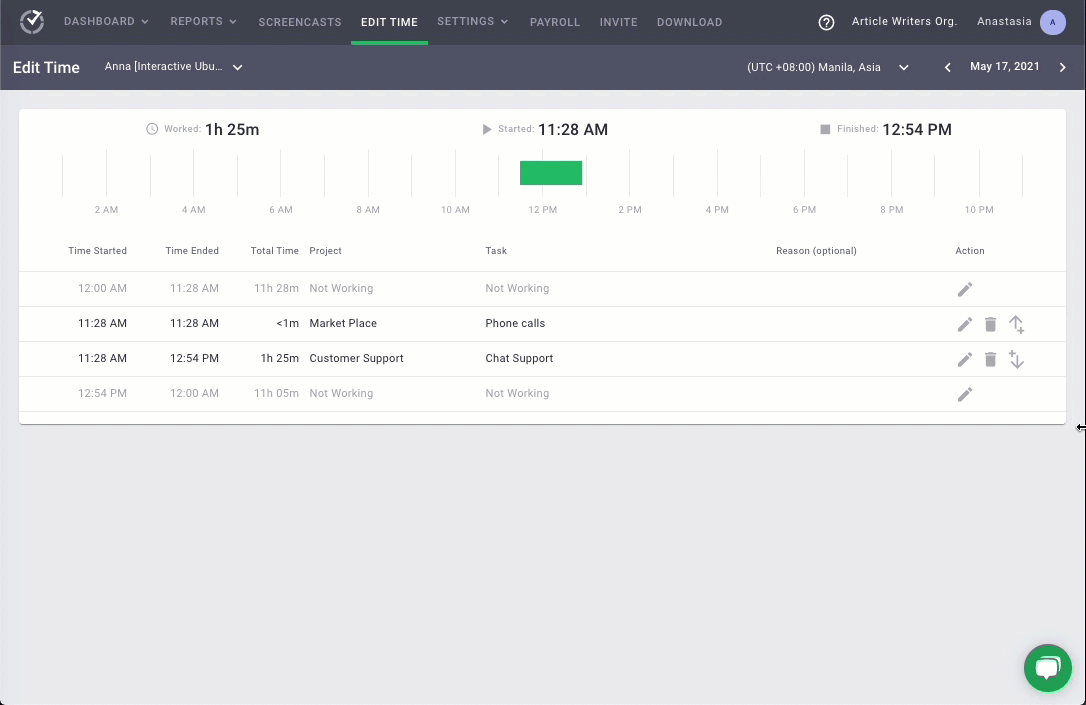The image size is (1086, 705).
Task: Select the Phone calls task cell
Action: pyautogui.click(x=515, y=323)
